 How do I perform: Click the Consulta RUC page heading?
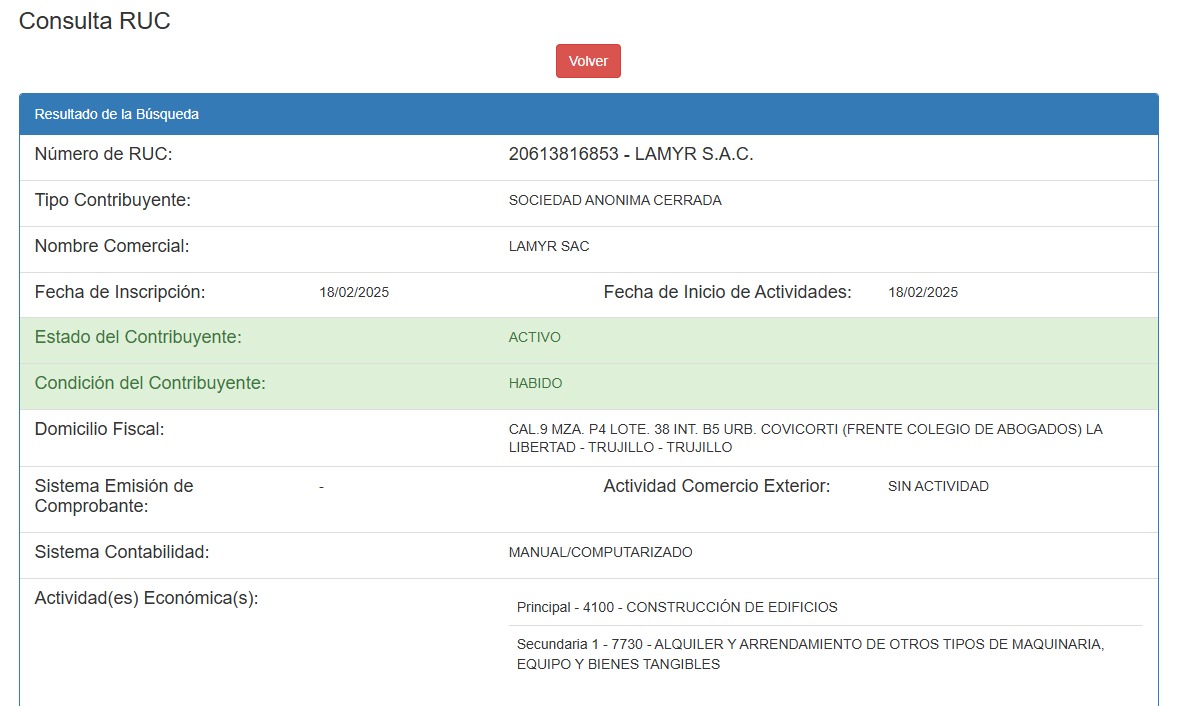pos(95,21)
